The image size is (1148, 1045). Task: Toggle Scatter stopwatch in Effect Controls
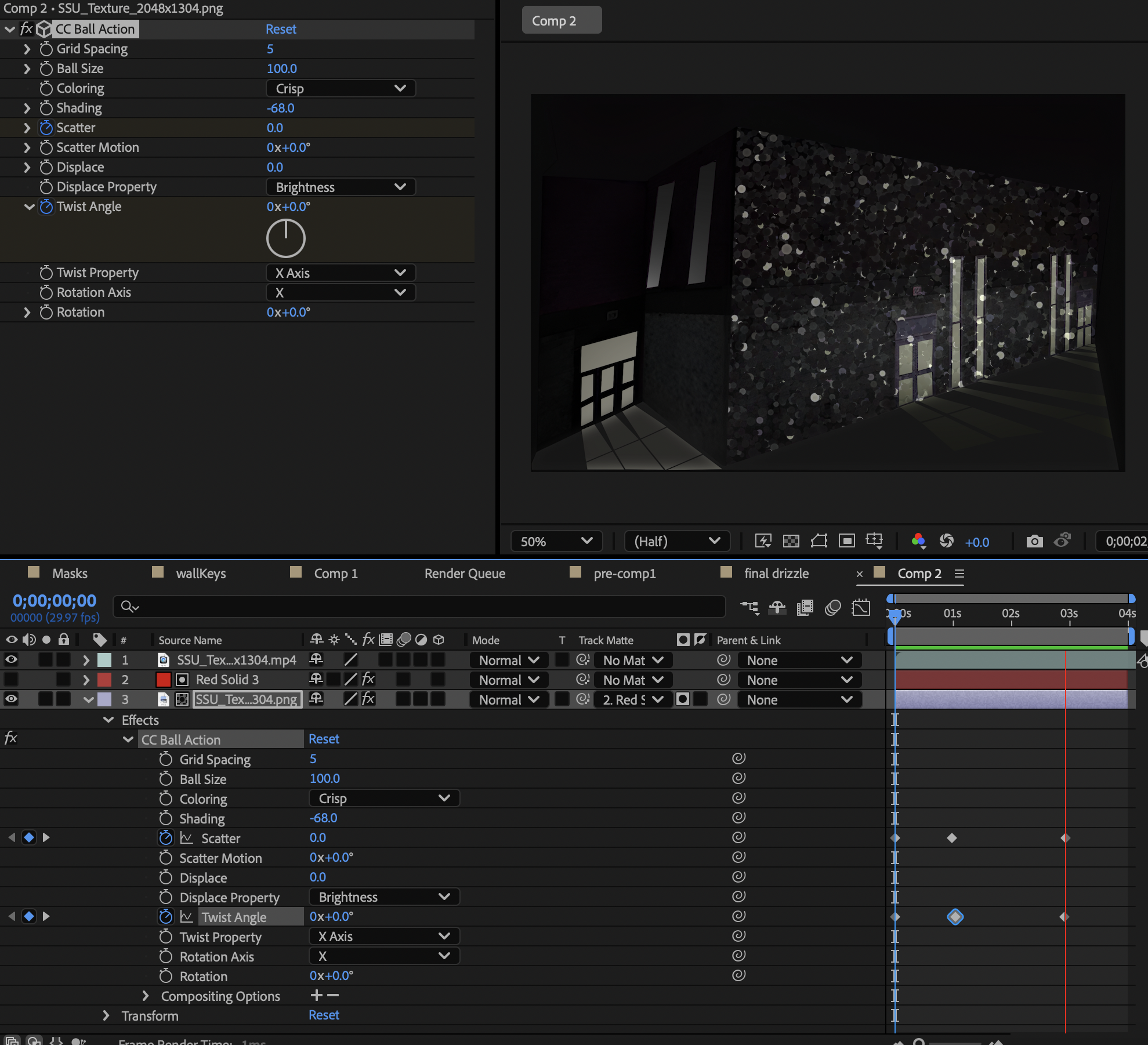coord(46,128)
